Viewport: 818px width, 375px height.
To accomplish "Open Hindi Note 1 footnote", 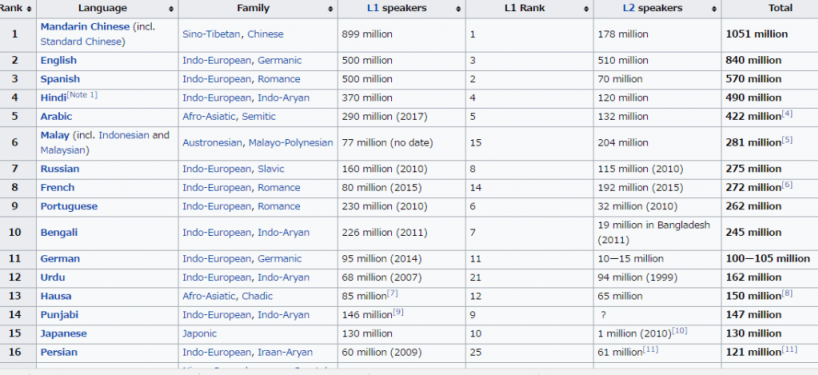I will (x=82, y=95).
